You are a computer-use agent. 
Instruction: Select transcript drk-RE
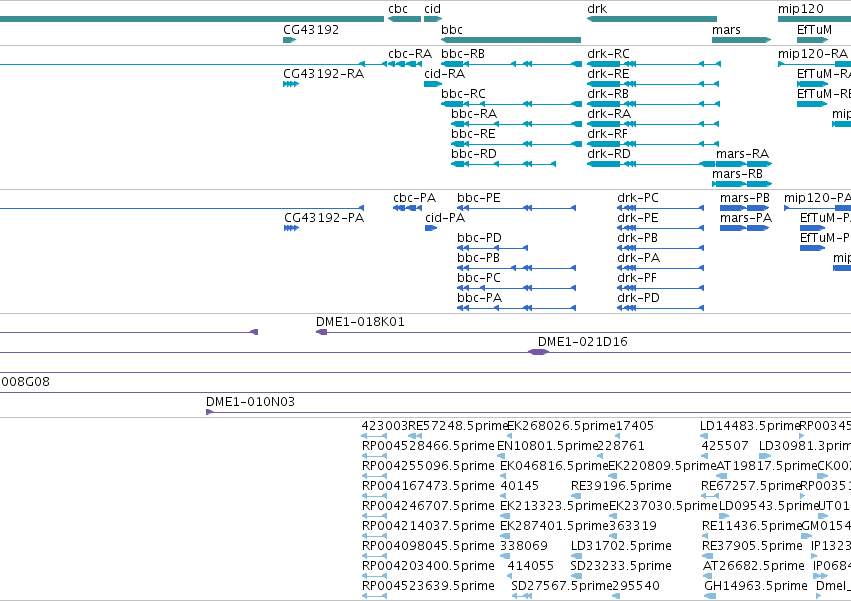tap(653, 84)
